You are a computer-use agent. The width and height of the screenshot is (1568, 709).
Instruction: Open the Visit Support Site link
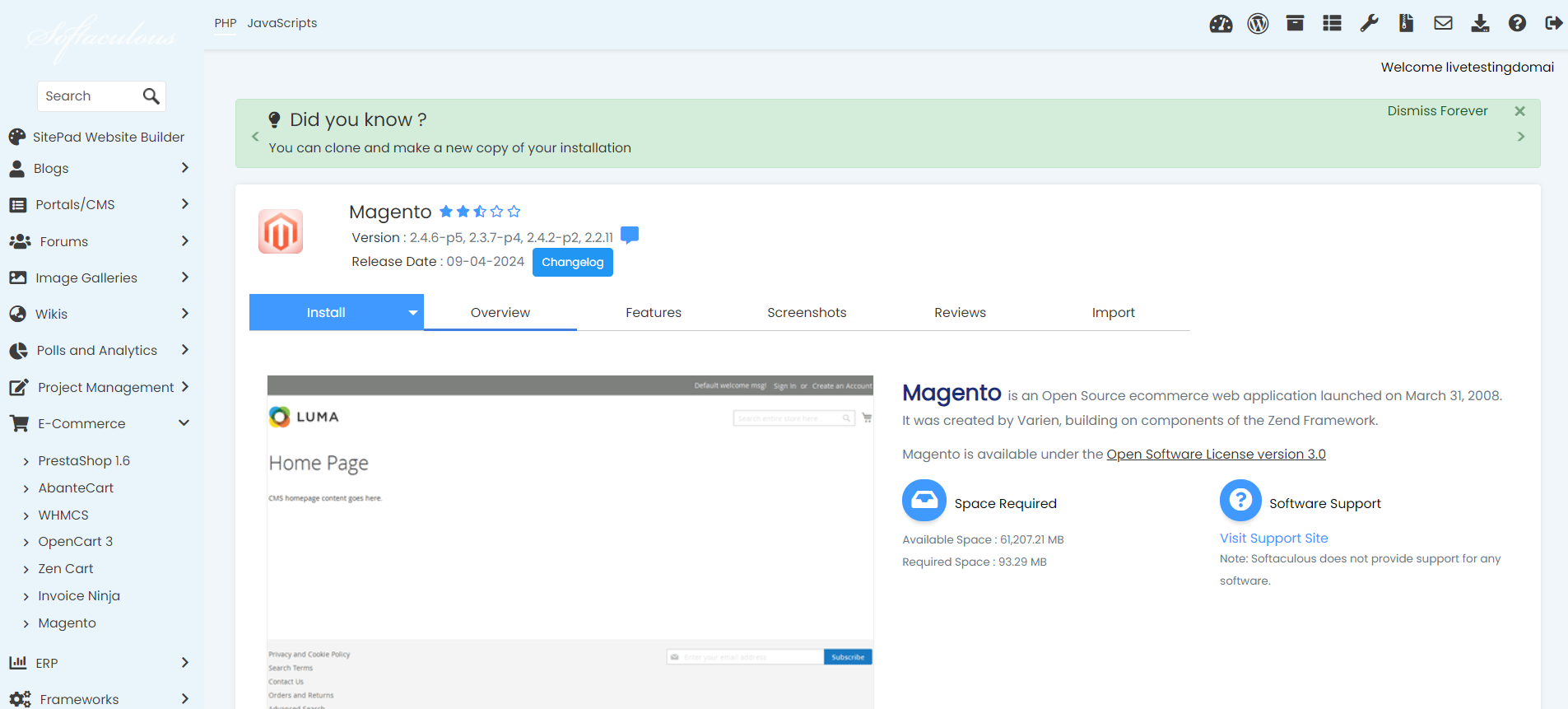(x=1274, y=538)
